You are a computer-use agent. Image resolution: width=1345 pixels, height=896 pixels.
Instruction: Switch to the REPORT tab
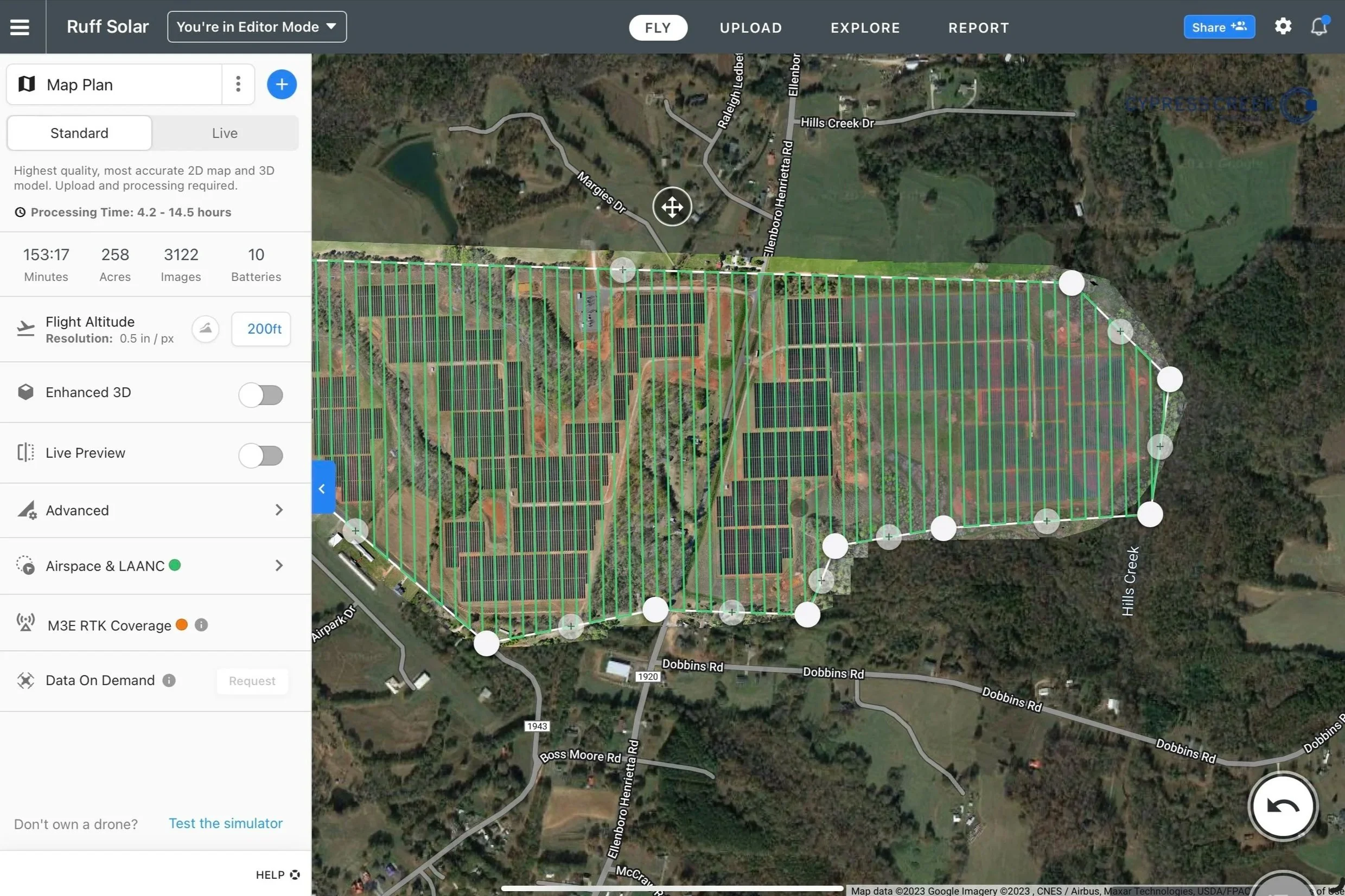click(x=978, y=28)
